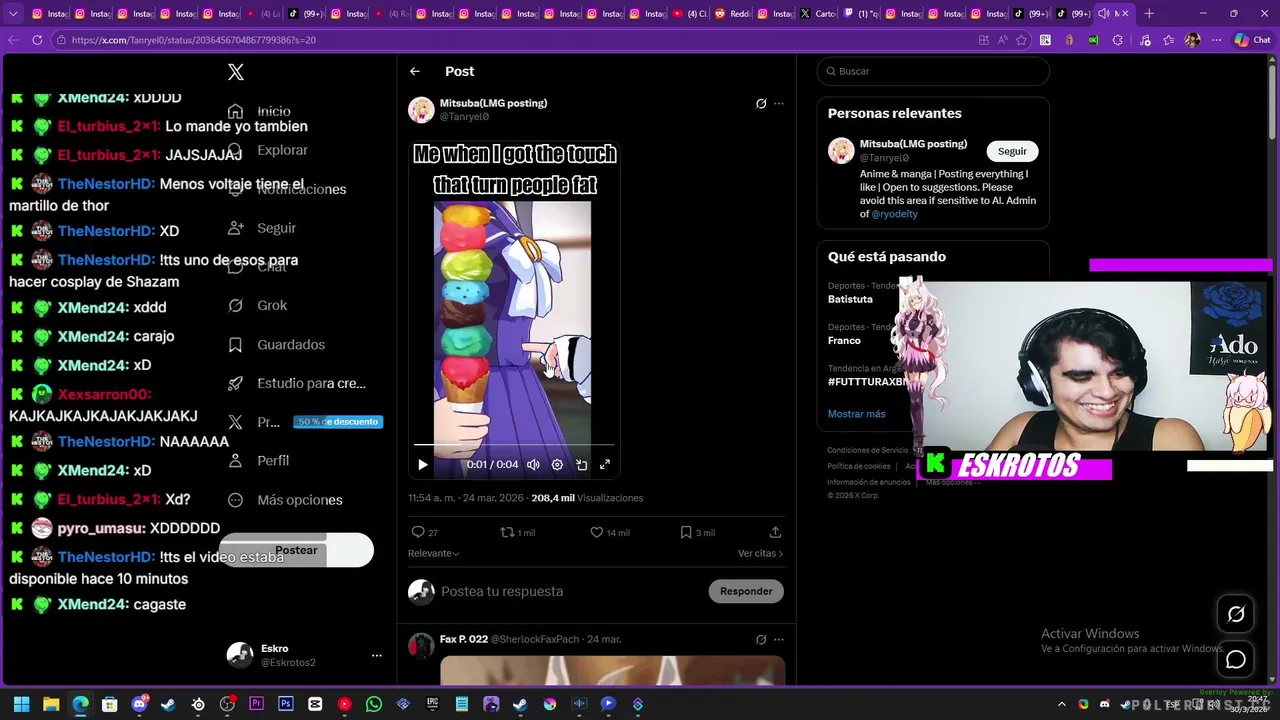Go back with the Post arrow

pos(415,71)
